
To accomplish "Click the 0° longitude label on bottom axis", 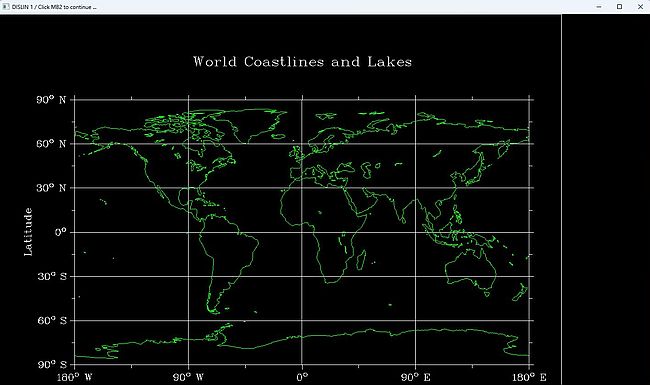I will tap(302, 377).
